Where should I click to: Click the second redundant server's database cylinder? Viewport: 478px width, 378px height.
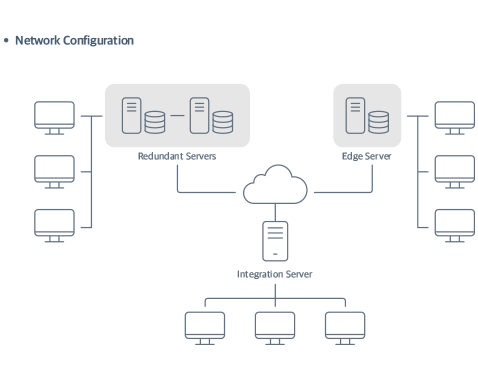pyautogui.click(x=223, y=122)
